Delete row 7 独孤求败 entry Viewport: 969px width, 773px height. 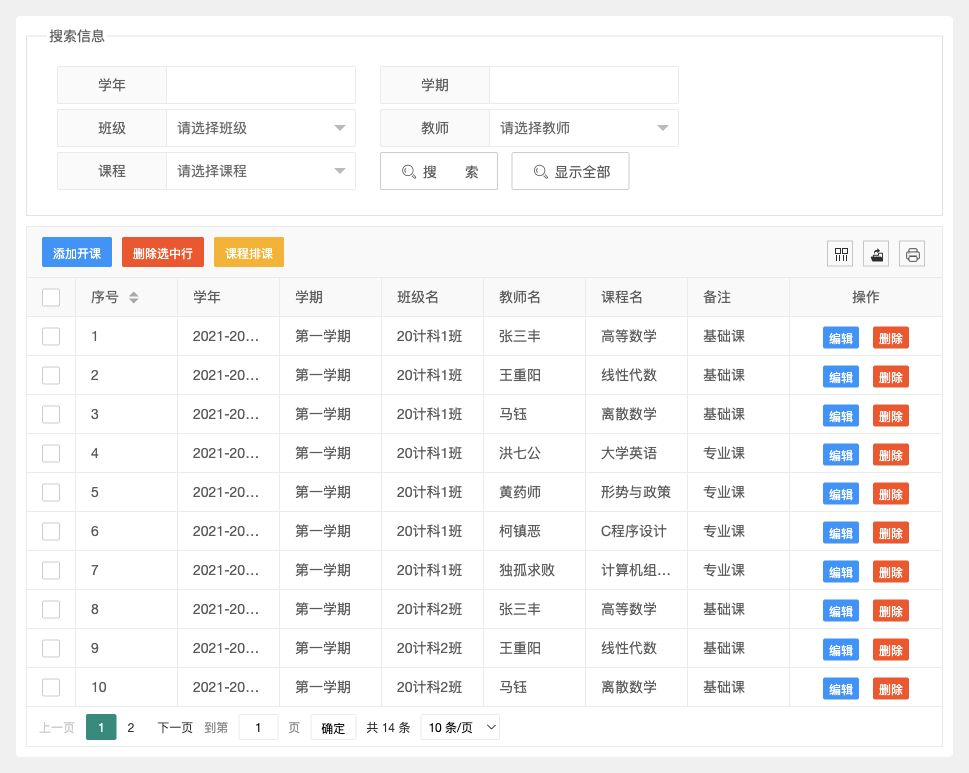coord(891,572)
